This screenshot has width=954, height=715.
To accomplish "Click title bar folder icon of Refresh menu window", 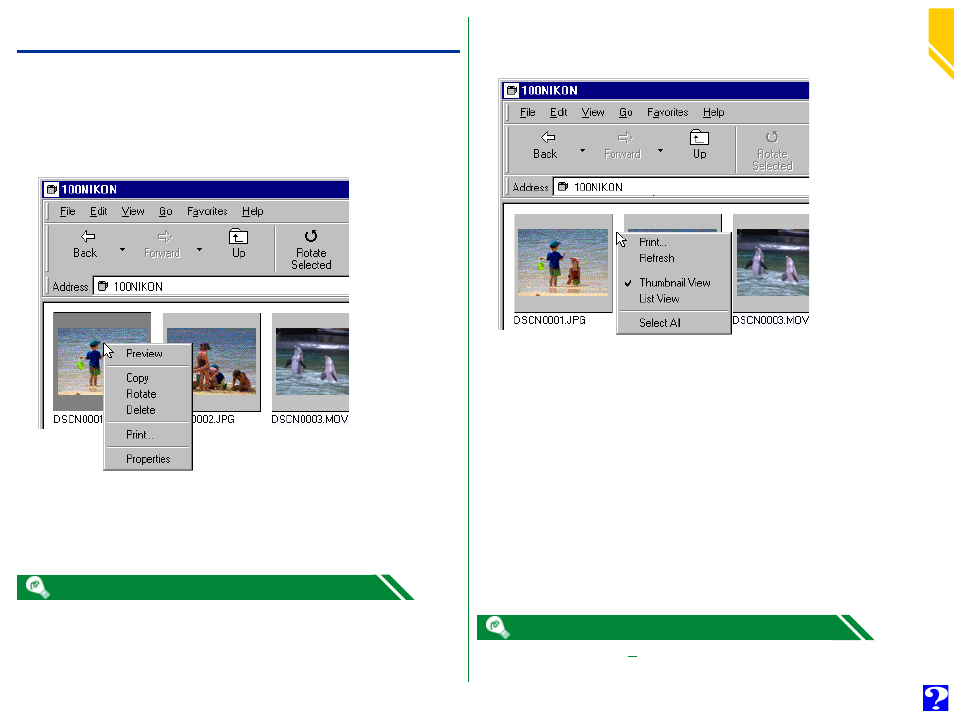I will [512, 91].
